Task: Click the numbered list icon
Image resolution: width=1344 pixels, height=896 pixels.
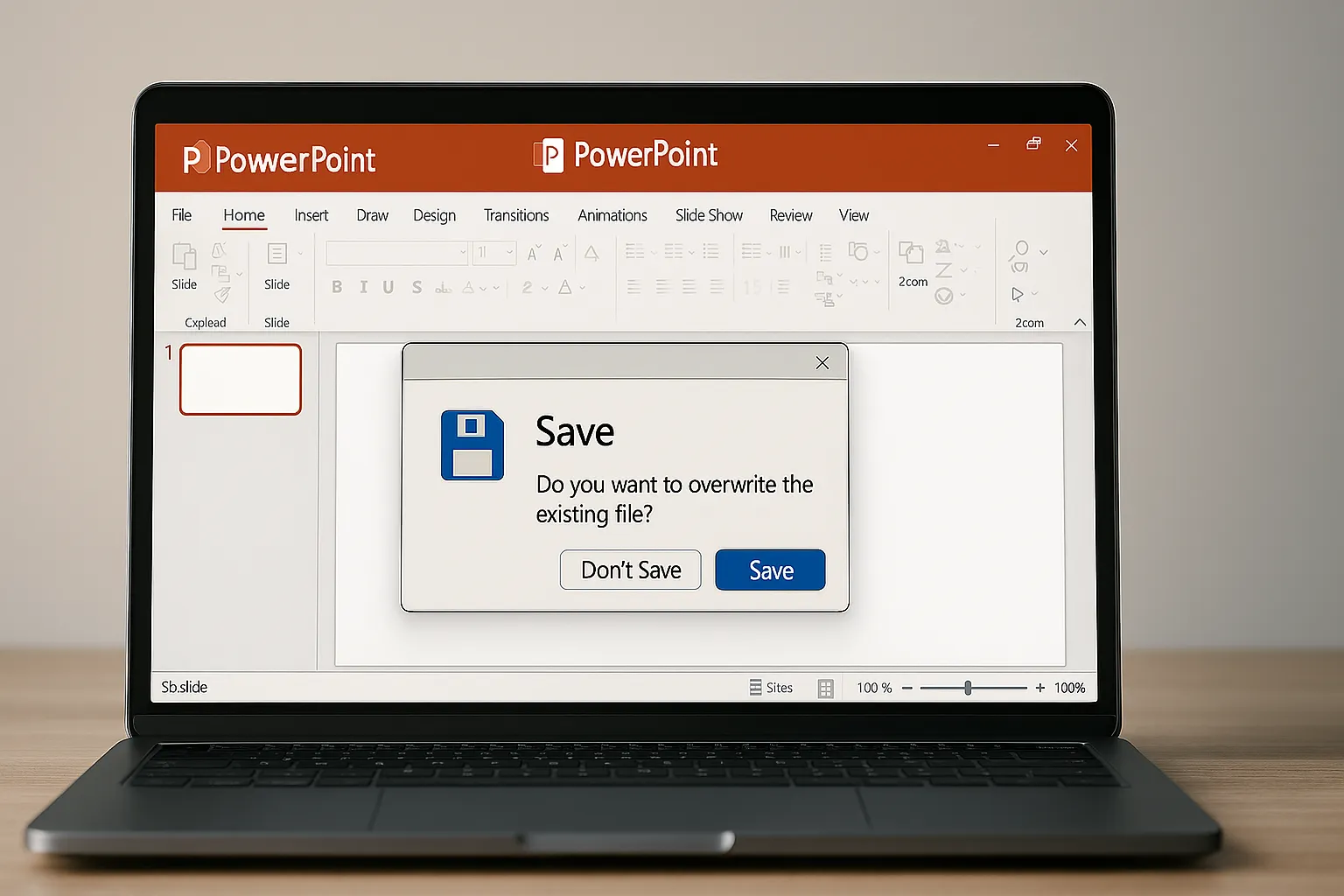Action: point(674,251)
